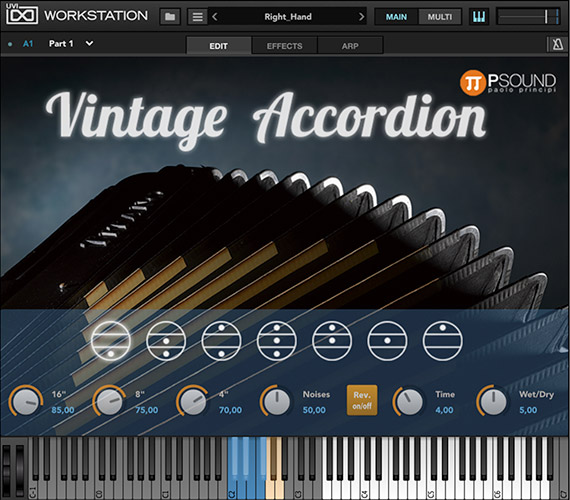Go to next preset arrow
Viewport: 570px width, 500px height.
(x=361, y=17)
